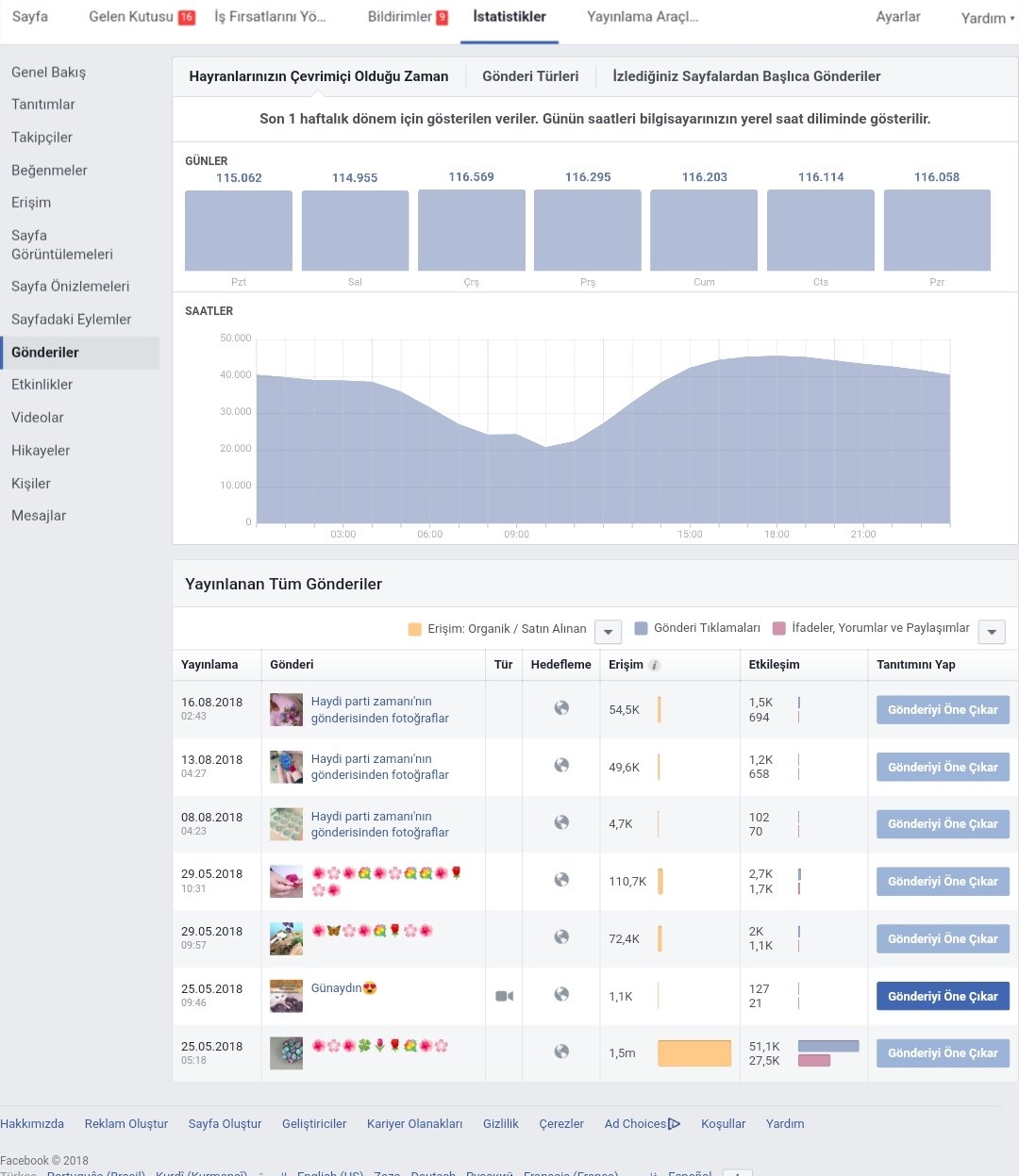Viewport: 1019px width, 1176px height.
Task: Click Gönderiyi Öne Çıkar for Günaydın post
Action: [x=943, y=997]
